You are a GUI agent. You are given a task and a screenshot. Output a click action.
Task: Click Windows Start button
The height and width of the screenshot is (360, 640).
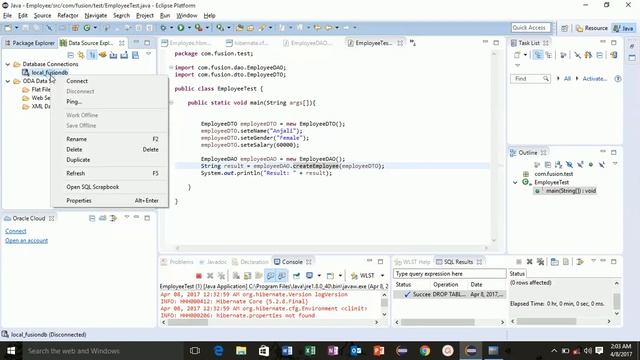click(11, 351)
